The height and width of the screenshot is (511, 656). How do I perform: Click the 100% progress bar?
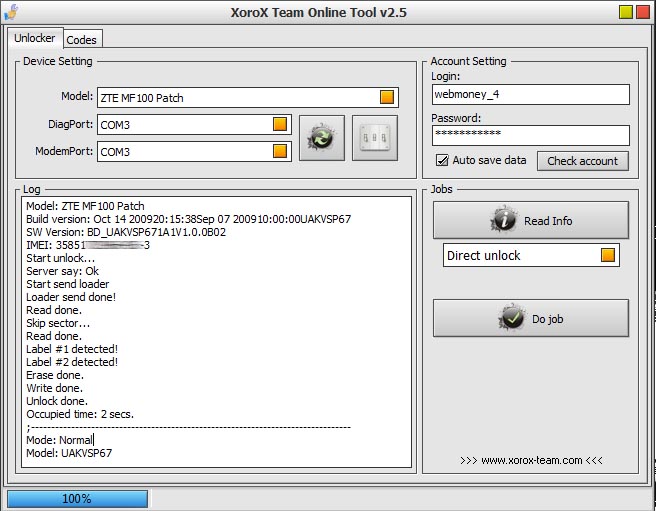click(x=77, y=498)
